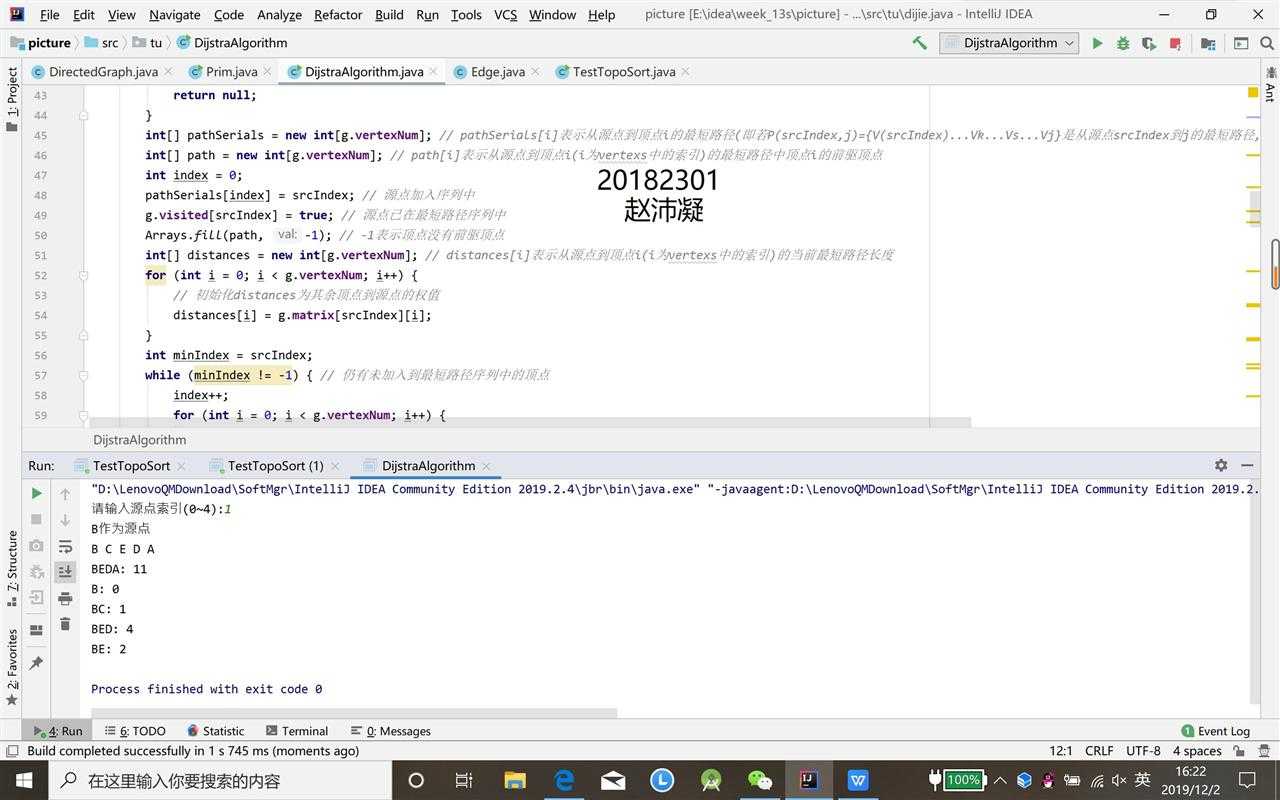1280x800 pixels.
Task: Click CRLF line separator in status bar
Action: click(1099, 751)
